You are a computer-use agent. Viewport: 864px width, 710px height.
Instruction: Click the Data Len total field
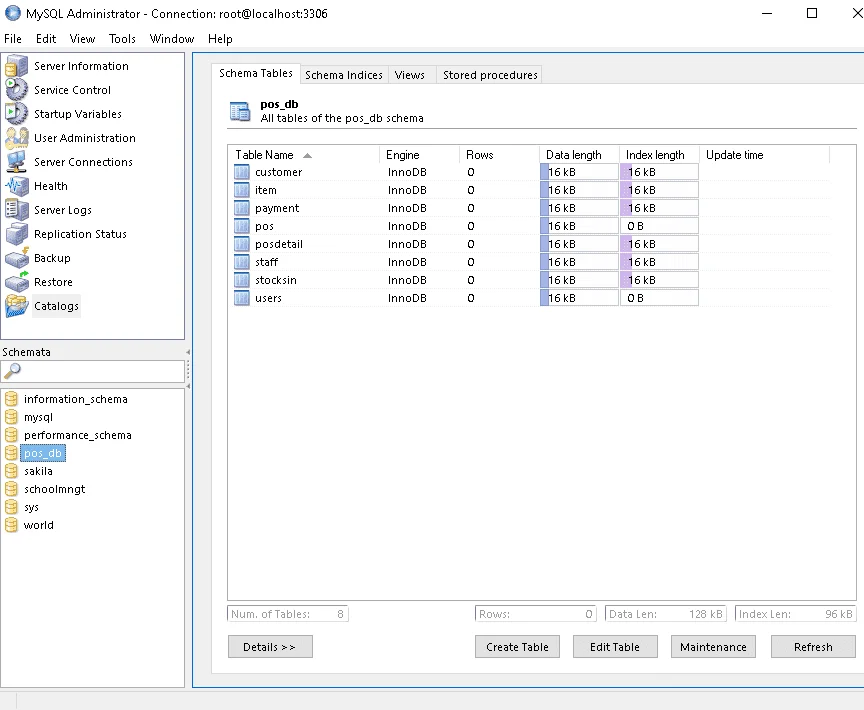(666, 614)
